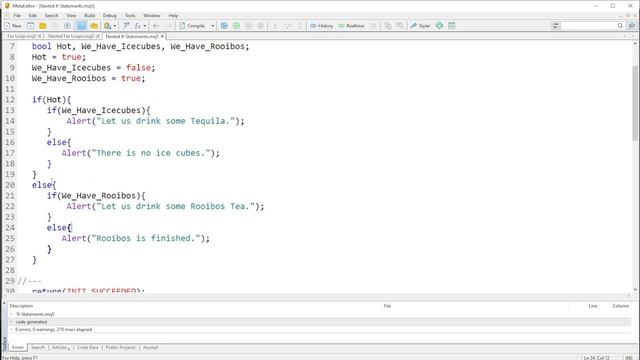Viewport: 640px width, 360px height.
Task: Click the greyed save icon in toolbar
Action: 55,26
